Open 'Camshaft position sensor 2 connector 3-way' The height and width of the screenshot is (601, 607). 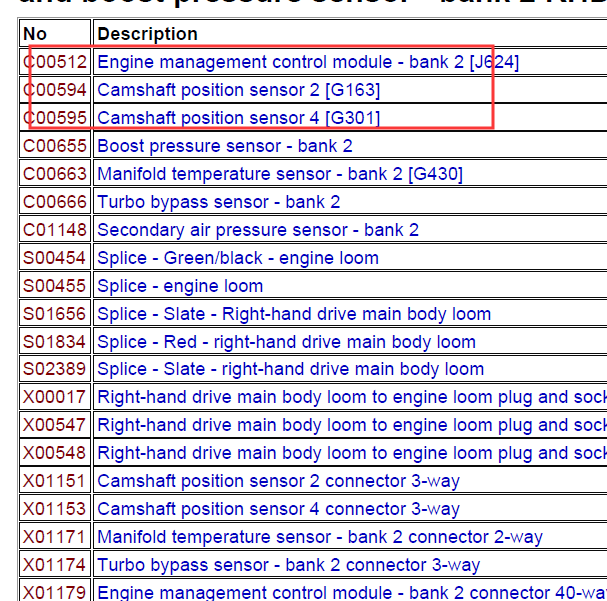click(278, 481)
